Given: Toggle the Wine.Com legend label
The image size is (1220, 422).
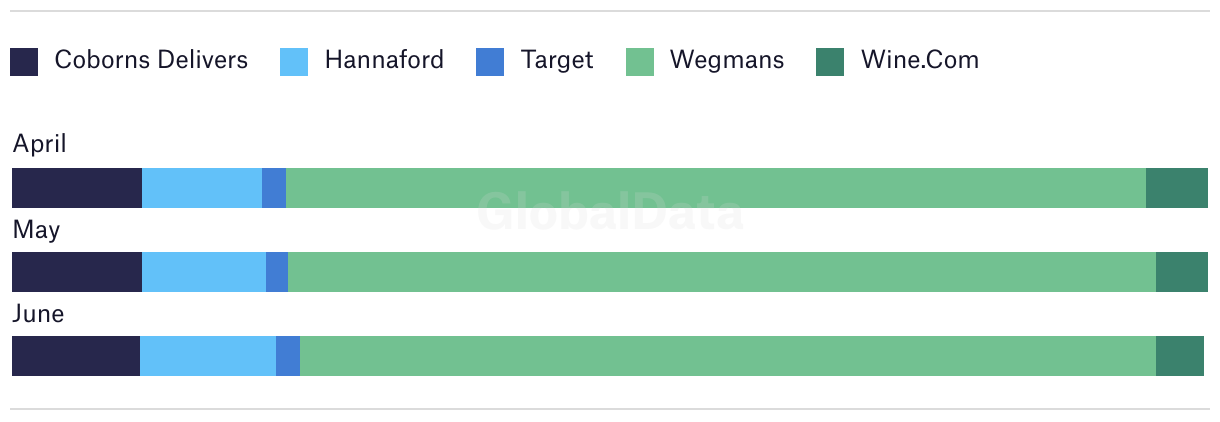Looking at the screenshot, I should point(920,60).
